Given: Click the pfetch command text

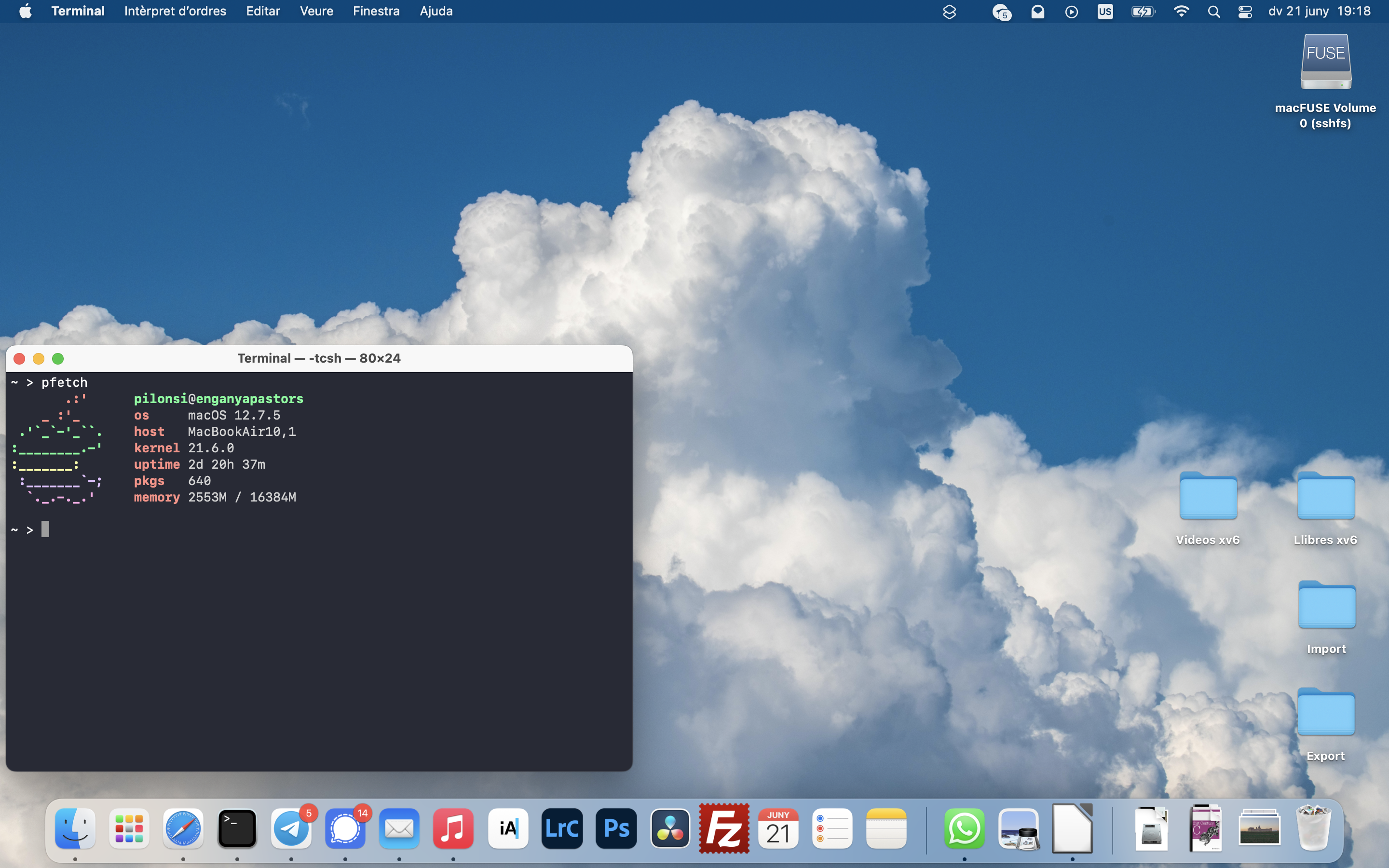Looking at the screenshot, I should [x=64, y=382].
